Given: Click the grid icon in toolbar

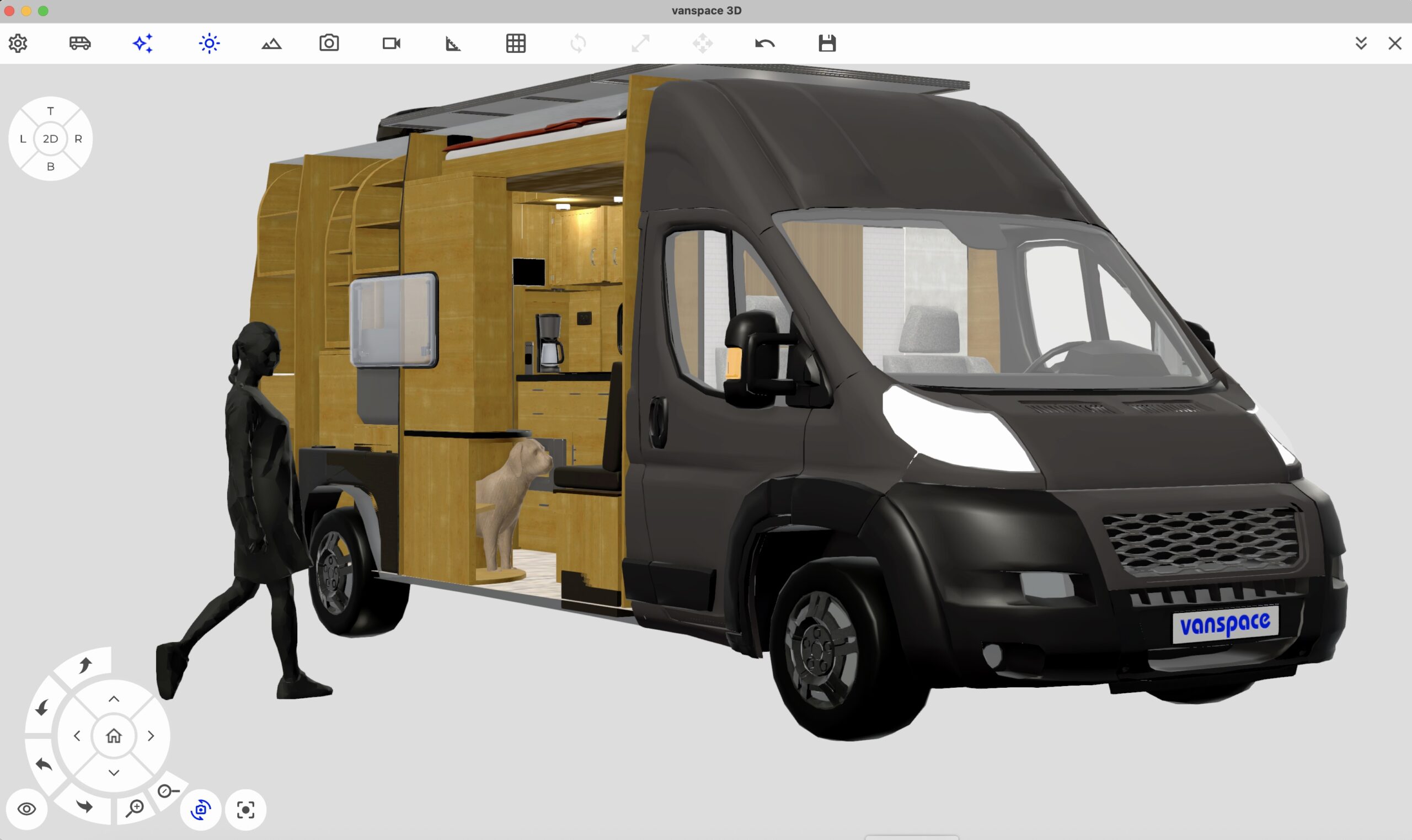Looking at the screenshot, I should point(516,44).
